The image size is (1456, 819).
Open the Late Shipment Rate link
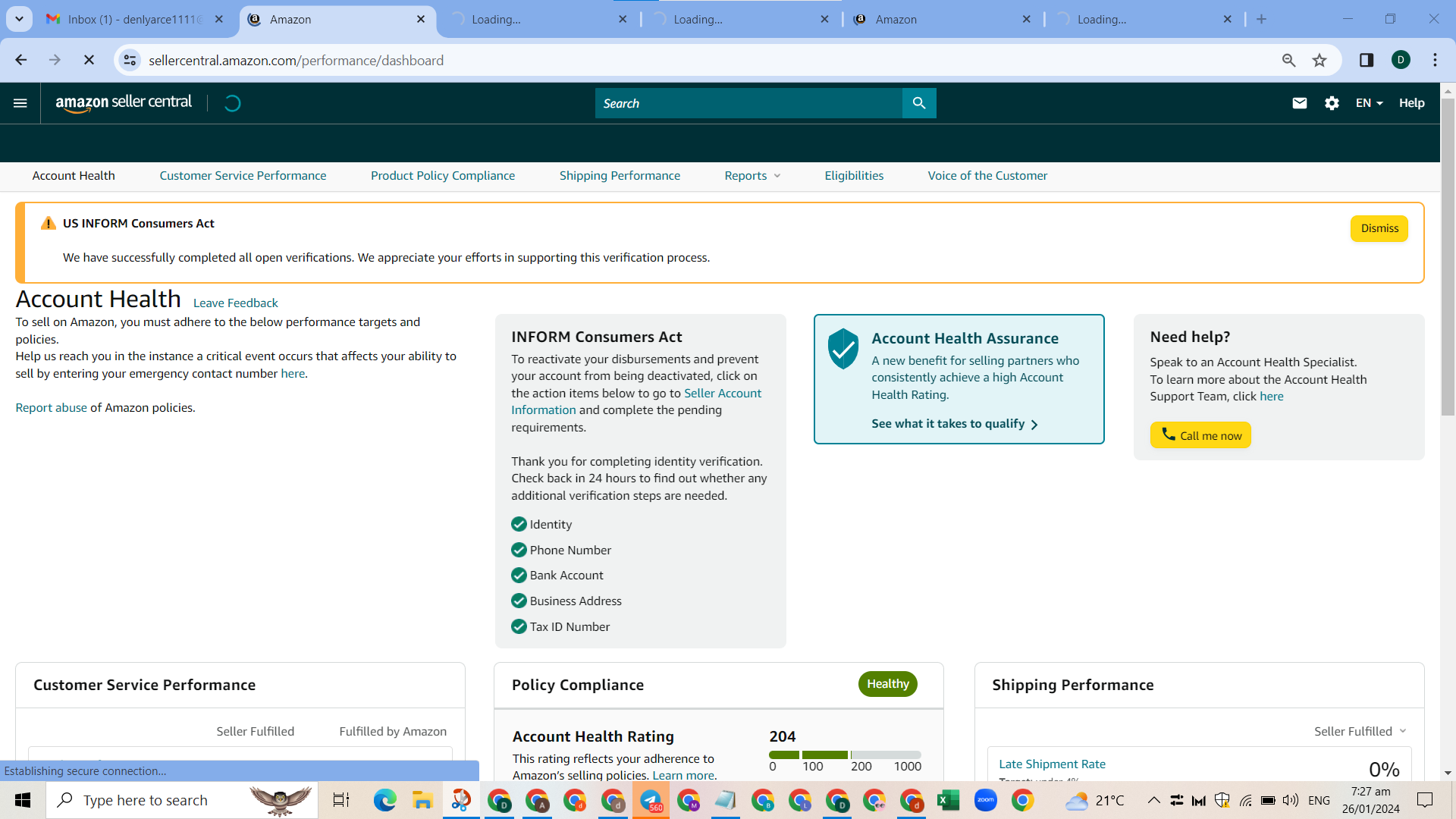1052,764
